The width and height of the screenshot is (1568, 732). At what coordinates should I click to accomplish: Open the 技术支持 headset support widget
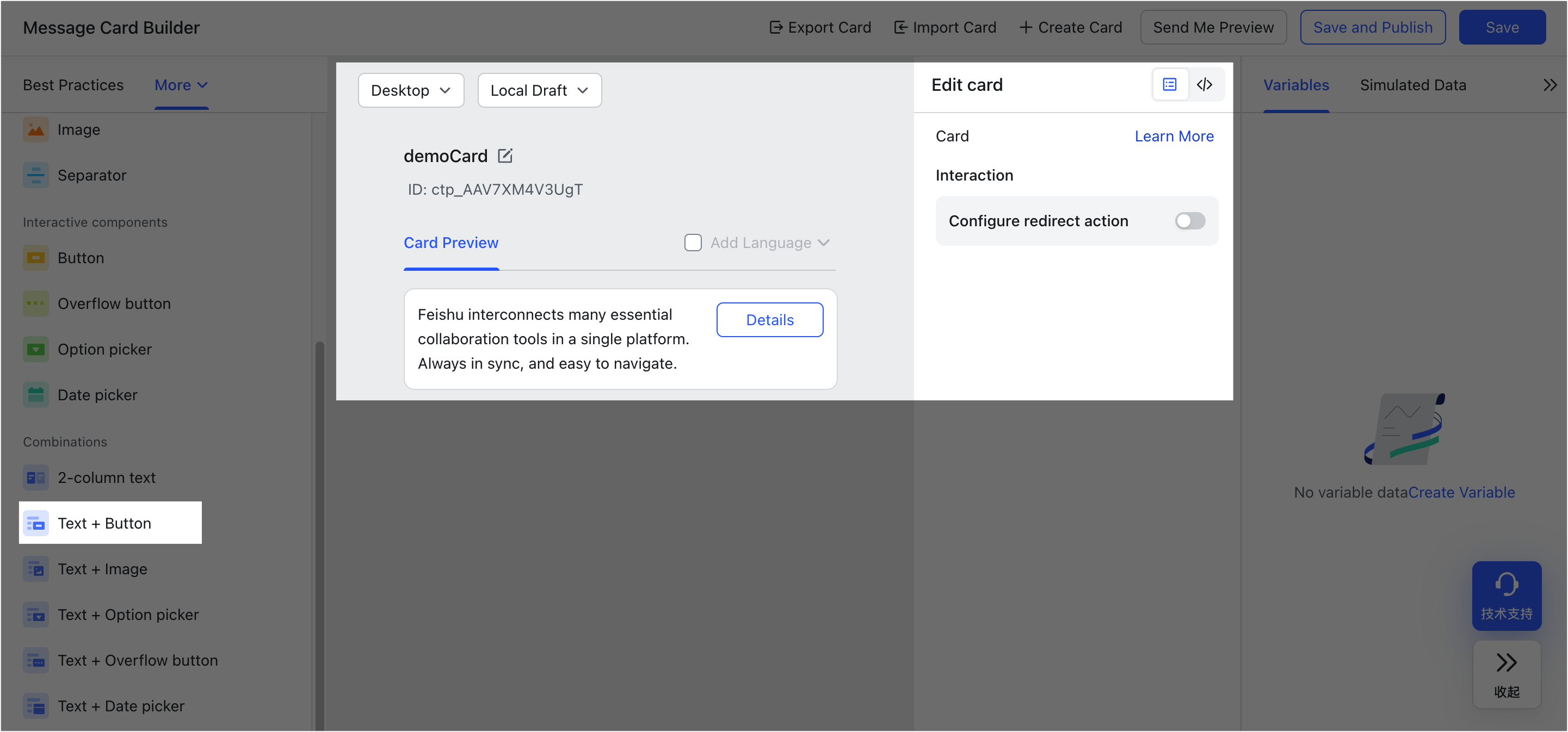click(x=1506, y=595)
